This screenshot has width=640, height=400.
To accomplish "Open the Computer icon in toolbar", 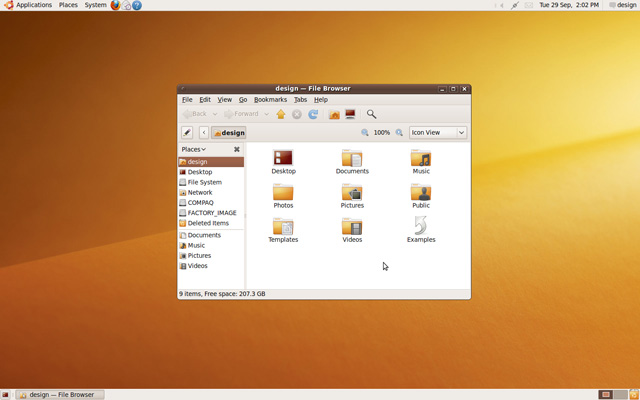I will click(350, 114).
